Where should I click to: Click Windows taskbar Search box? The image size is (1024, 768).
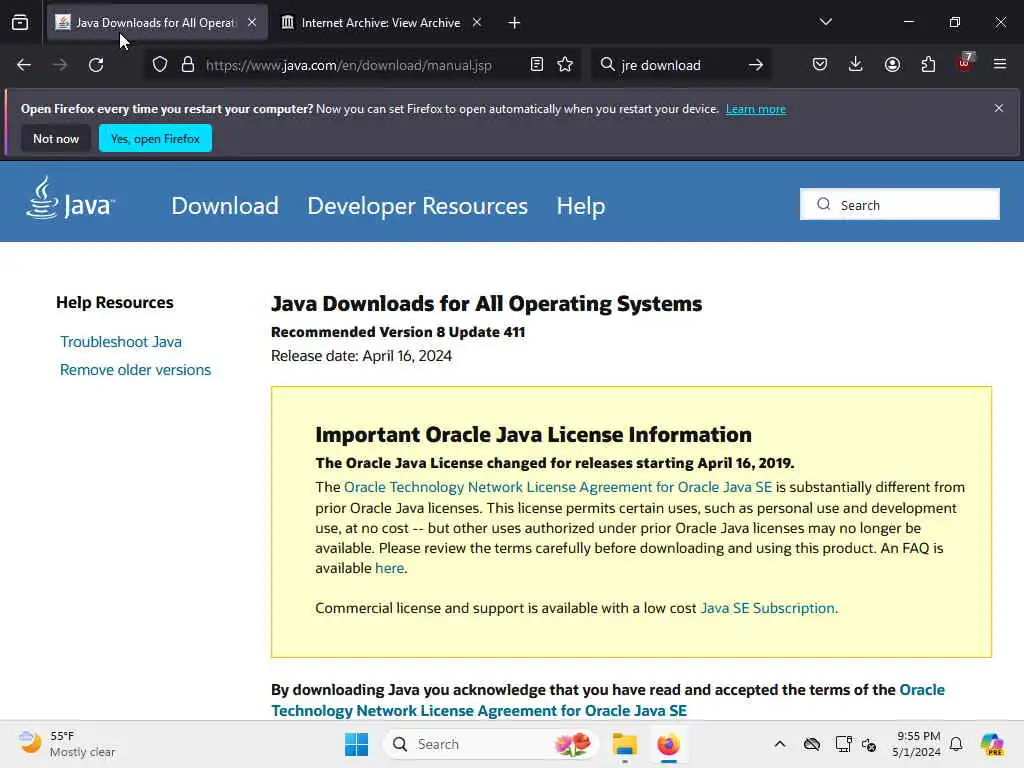[491, 744]
